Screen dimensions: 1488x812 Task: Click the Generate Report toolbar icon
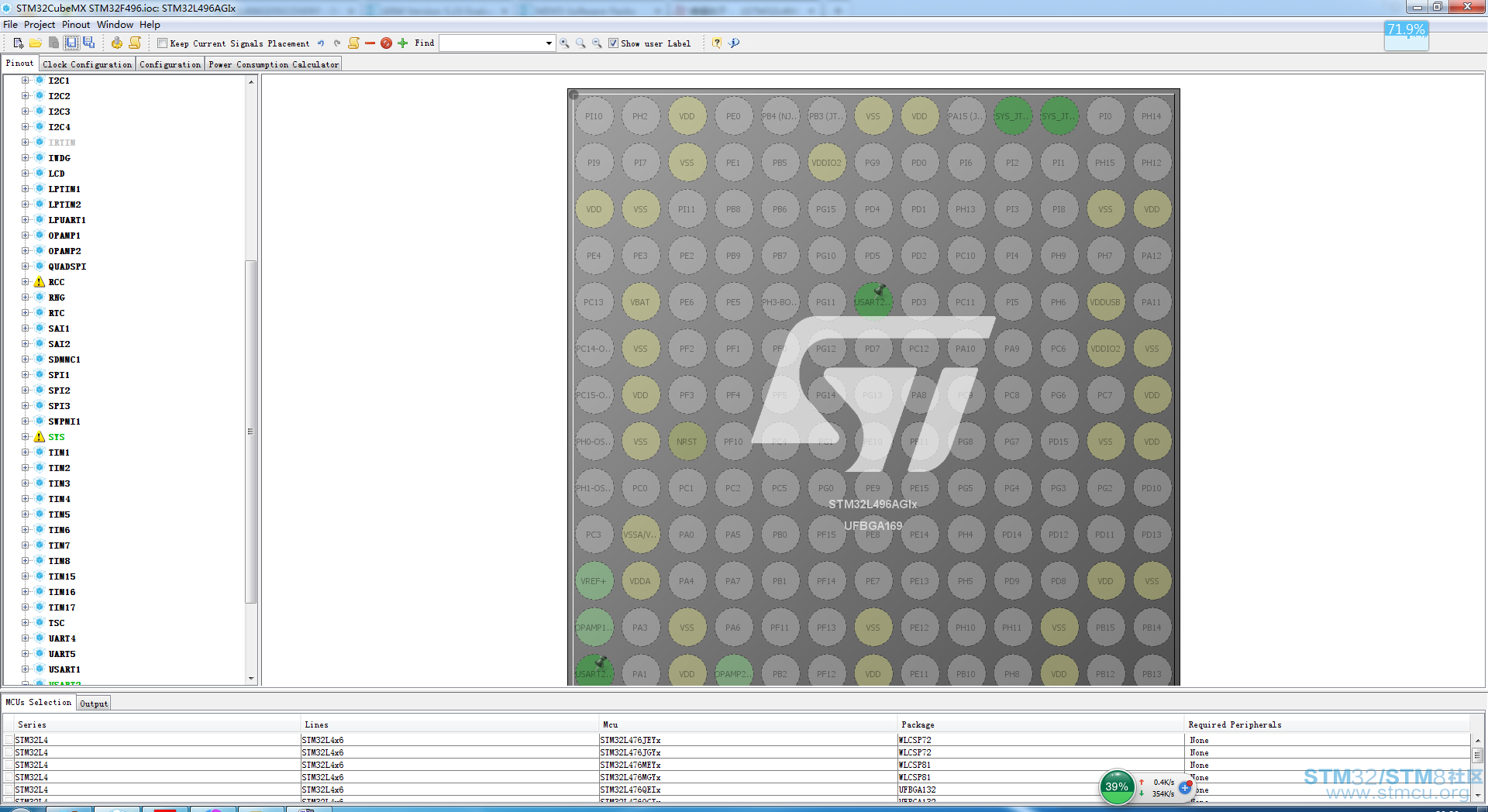click(x=135, y=43)
